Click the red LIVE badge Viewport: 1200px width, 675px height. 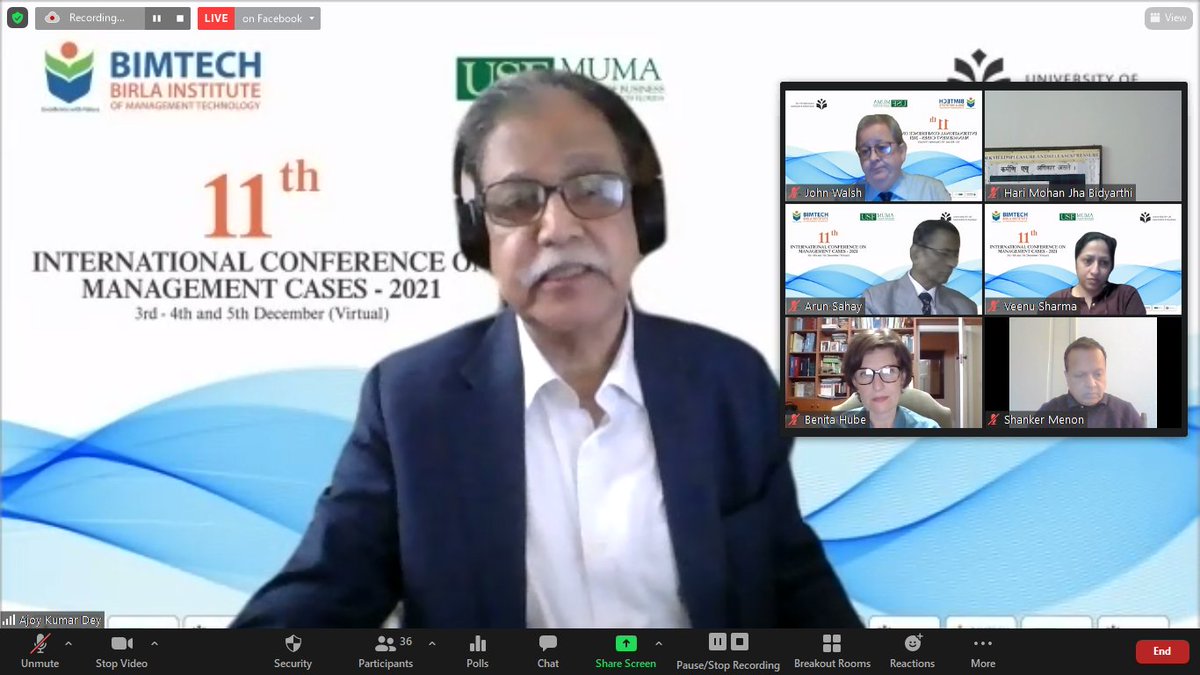click(x=215, y=18)
